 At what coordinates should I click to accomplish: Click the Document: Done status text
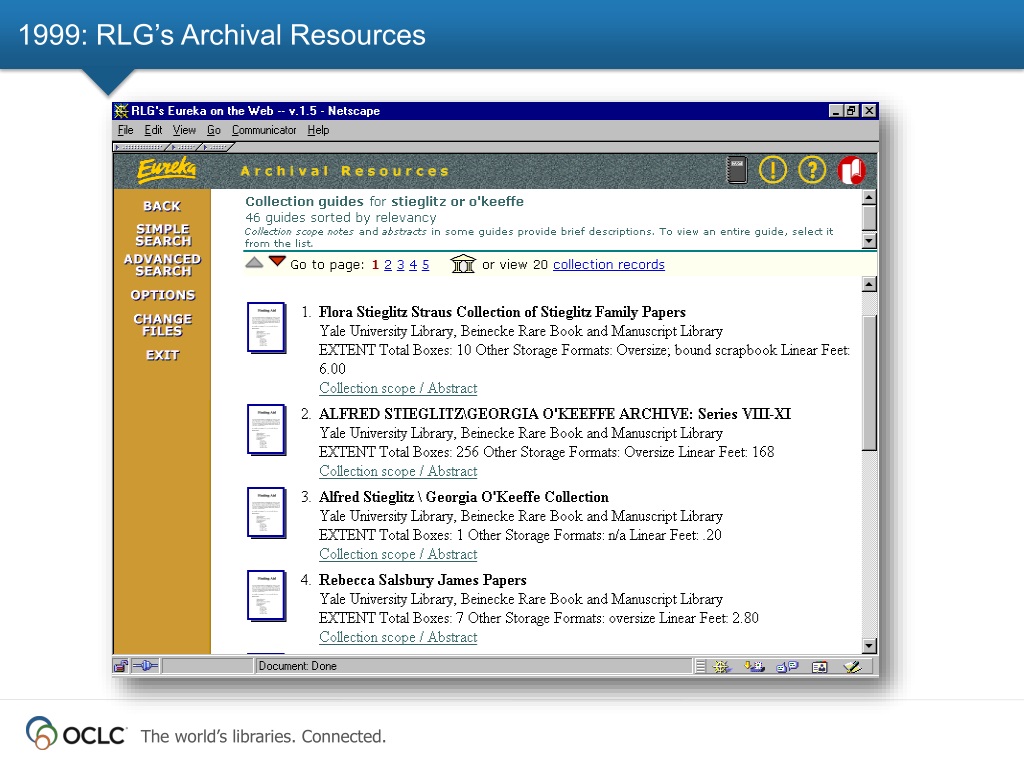(297, 666)
